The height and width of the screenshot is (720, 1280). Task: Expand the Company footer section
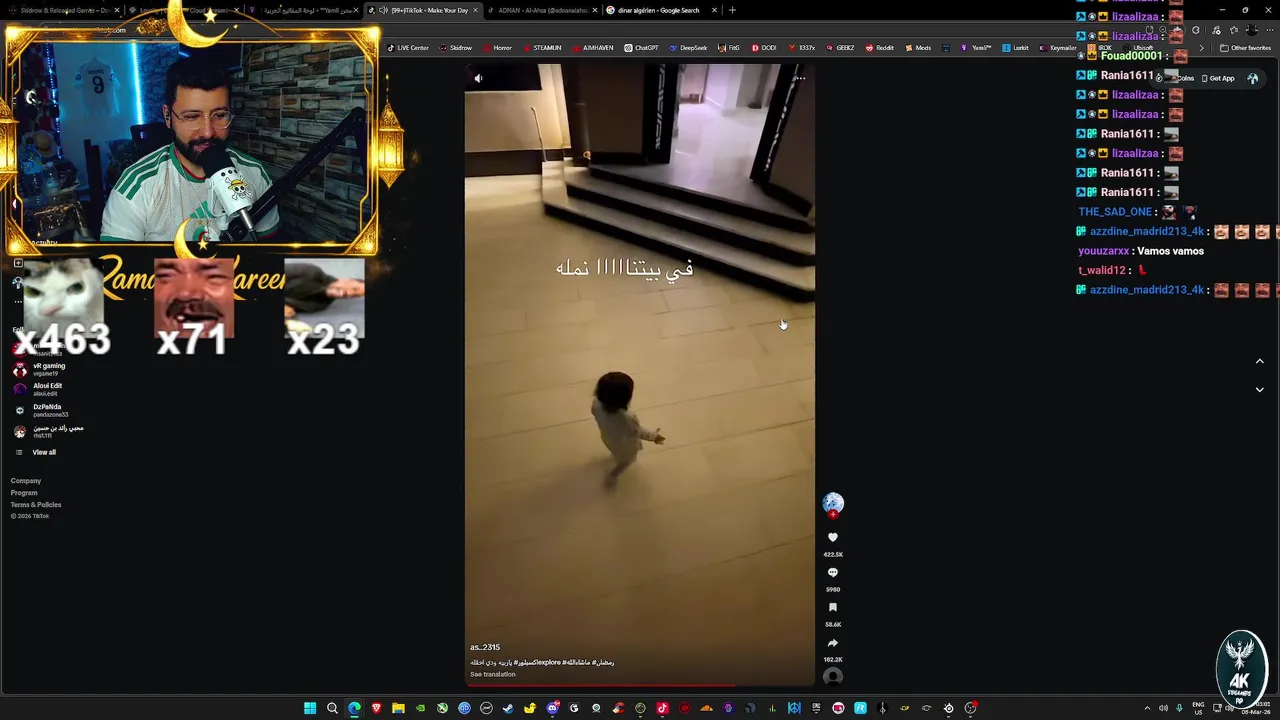tap(26, 481)
